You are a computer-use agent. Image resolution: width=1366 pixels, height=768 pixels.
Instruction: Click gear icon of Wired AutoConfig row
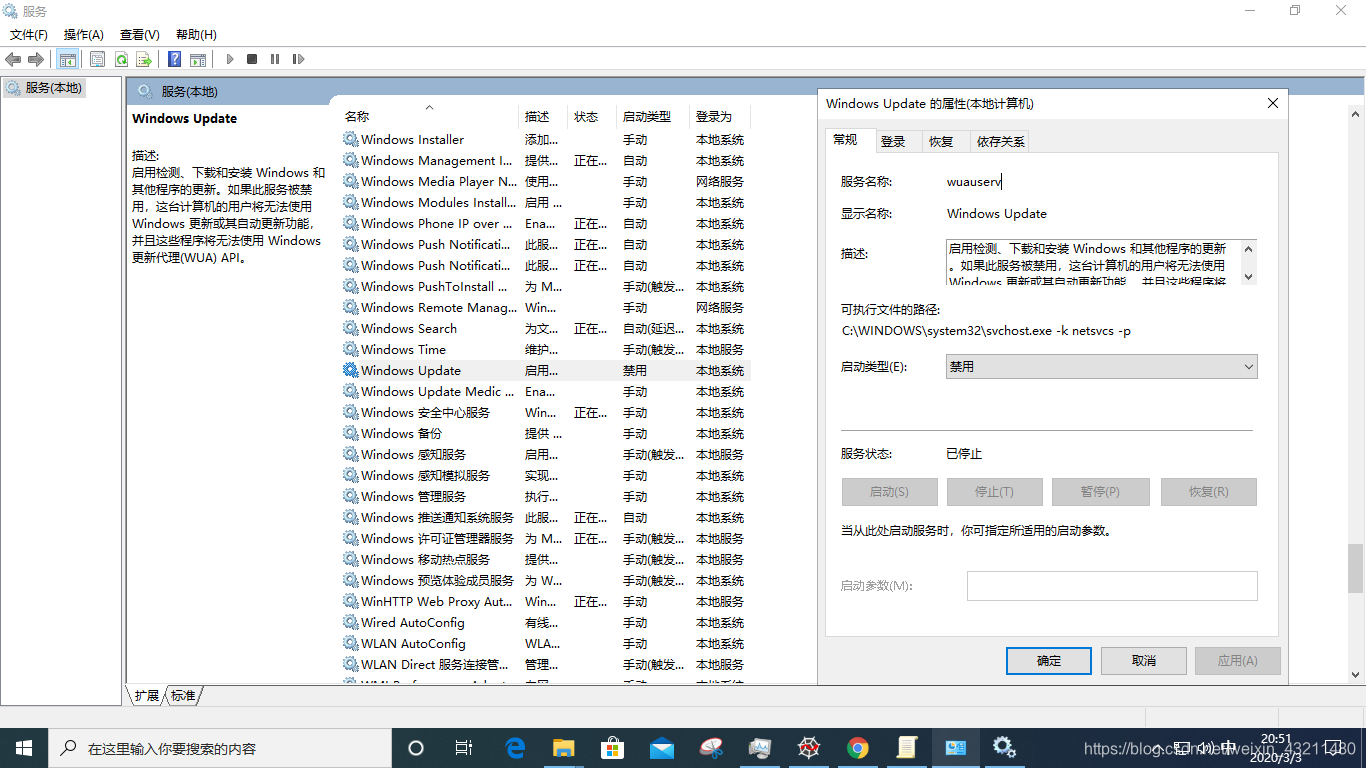click(350, 622)
